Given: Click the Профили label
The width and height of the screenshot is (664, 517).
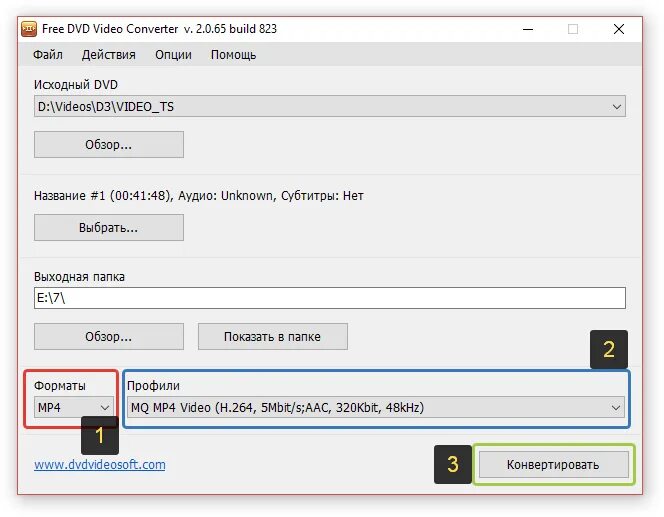Looking at the screenshot, I should pos(153,386).
